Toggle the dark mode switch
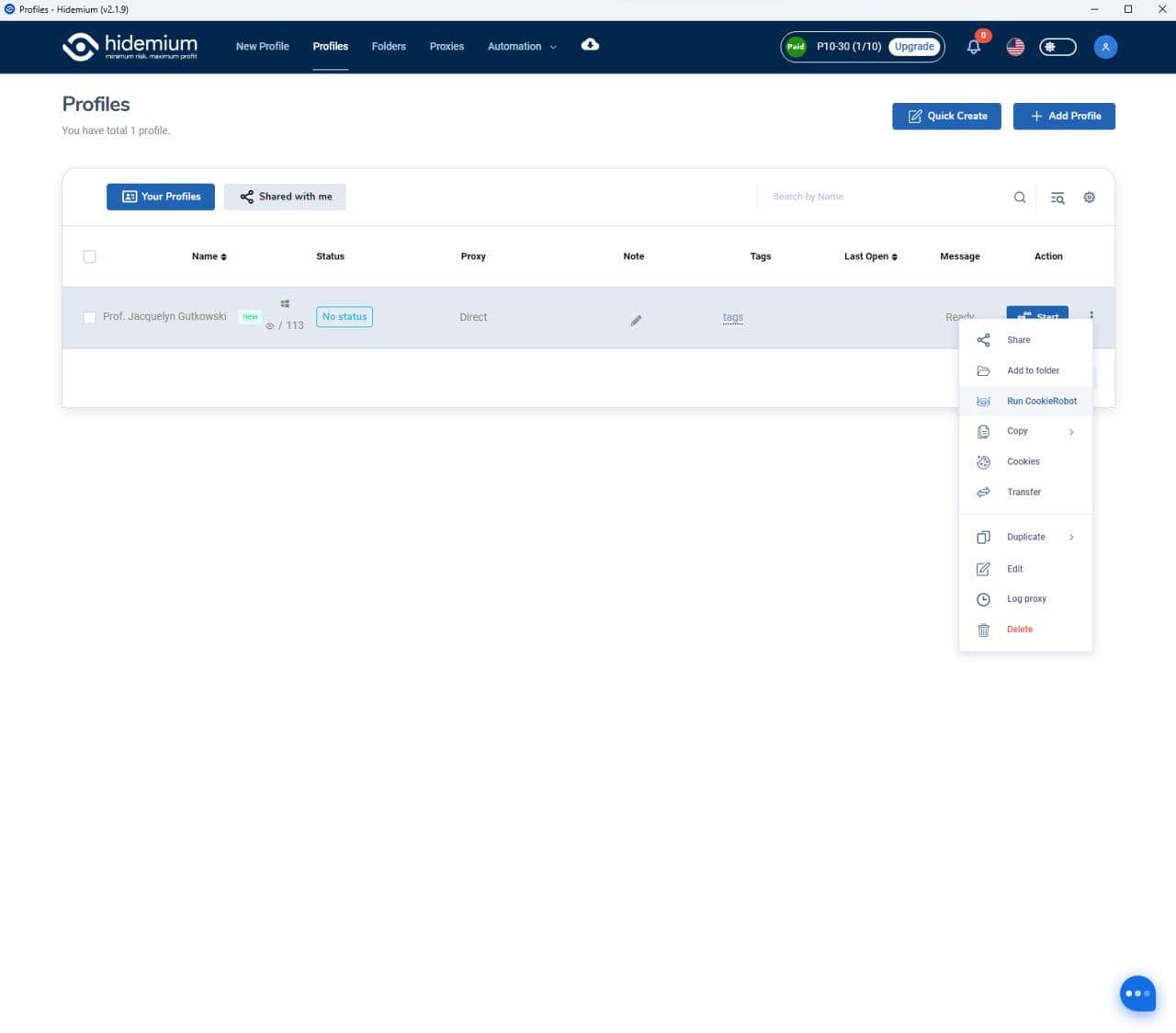 [1057, 47]
